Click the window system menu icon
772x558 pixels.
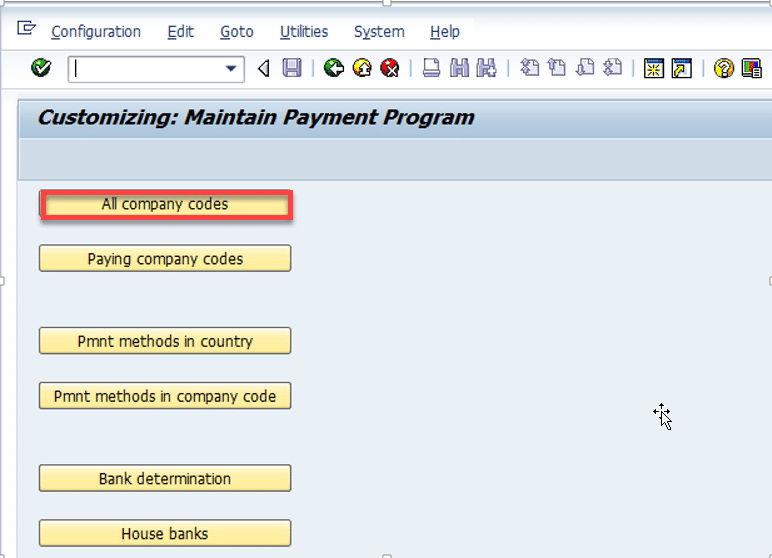(x=26, y=28)
